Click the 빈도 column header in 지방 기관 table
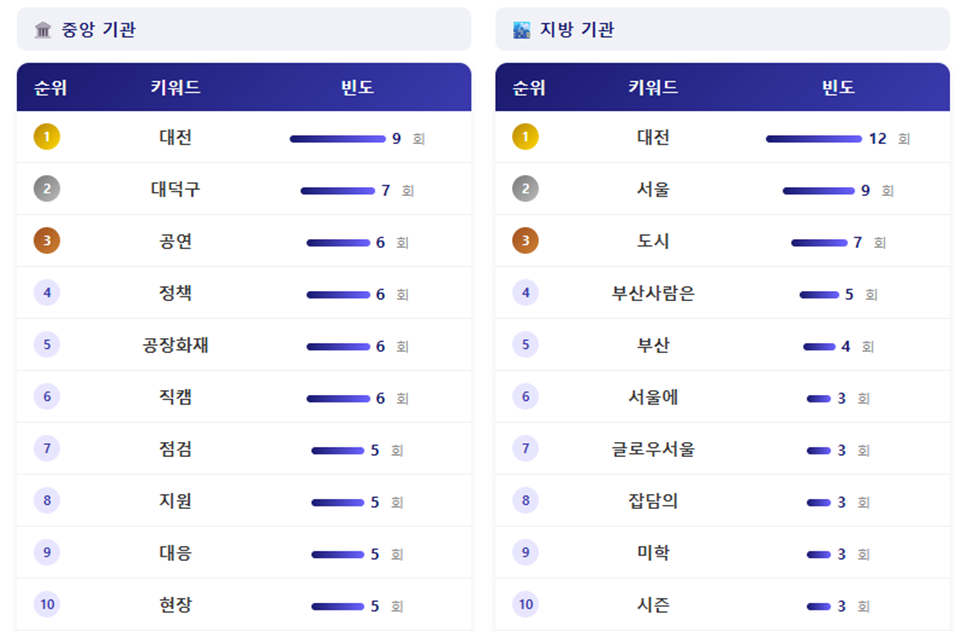The width and height of the screenshot is (962, 632). click(x=838, y=88)
